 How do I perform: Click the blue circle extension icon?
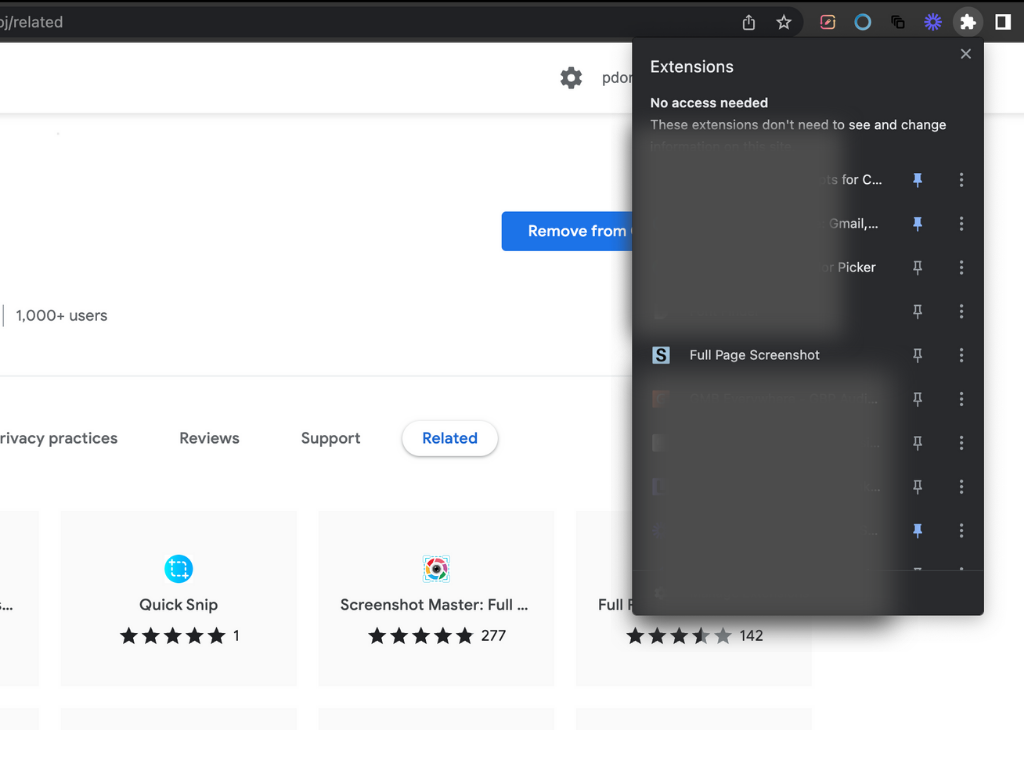click(862, 21)
